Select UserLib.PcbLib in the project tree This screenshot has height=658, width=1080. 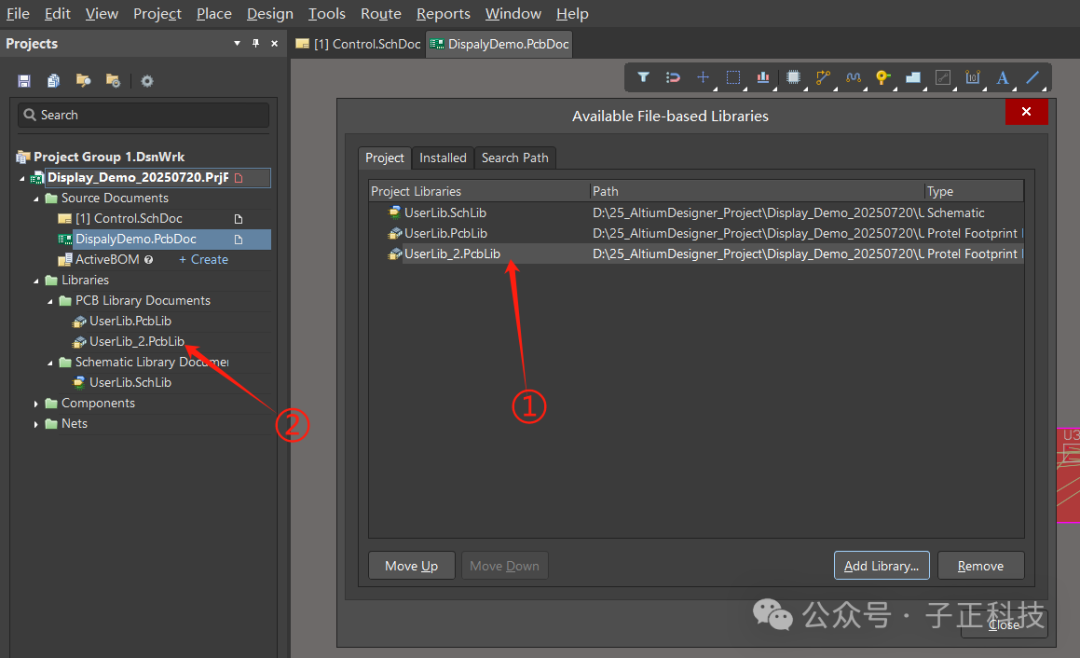pos(130,321)
